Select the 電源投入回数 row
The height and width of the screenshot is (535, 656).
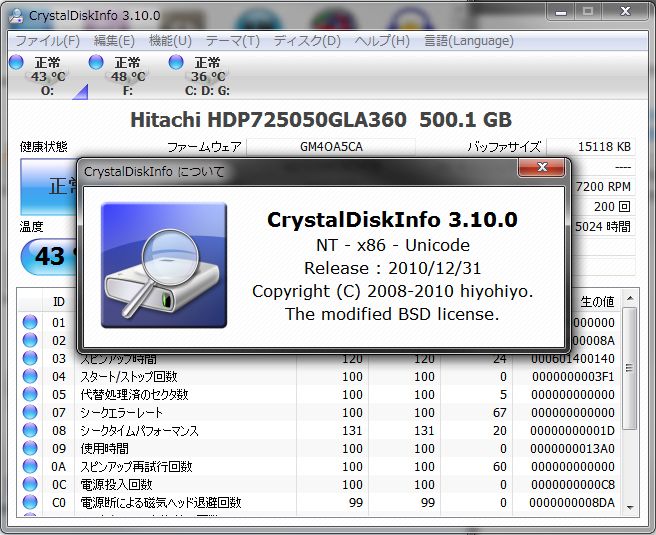[319, 484]
